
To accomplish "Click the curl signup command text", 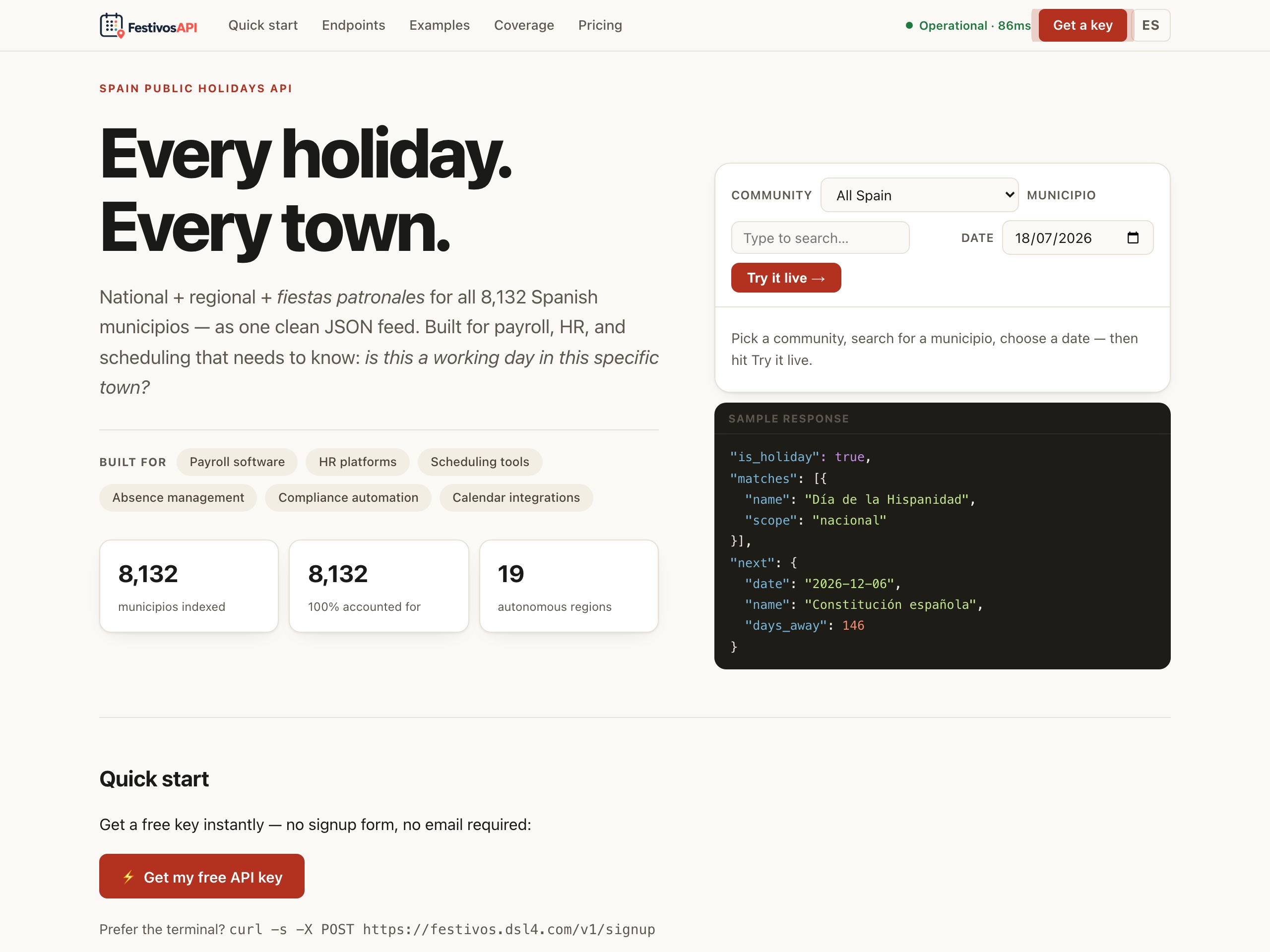I will point(442,930).
